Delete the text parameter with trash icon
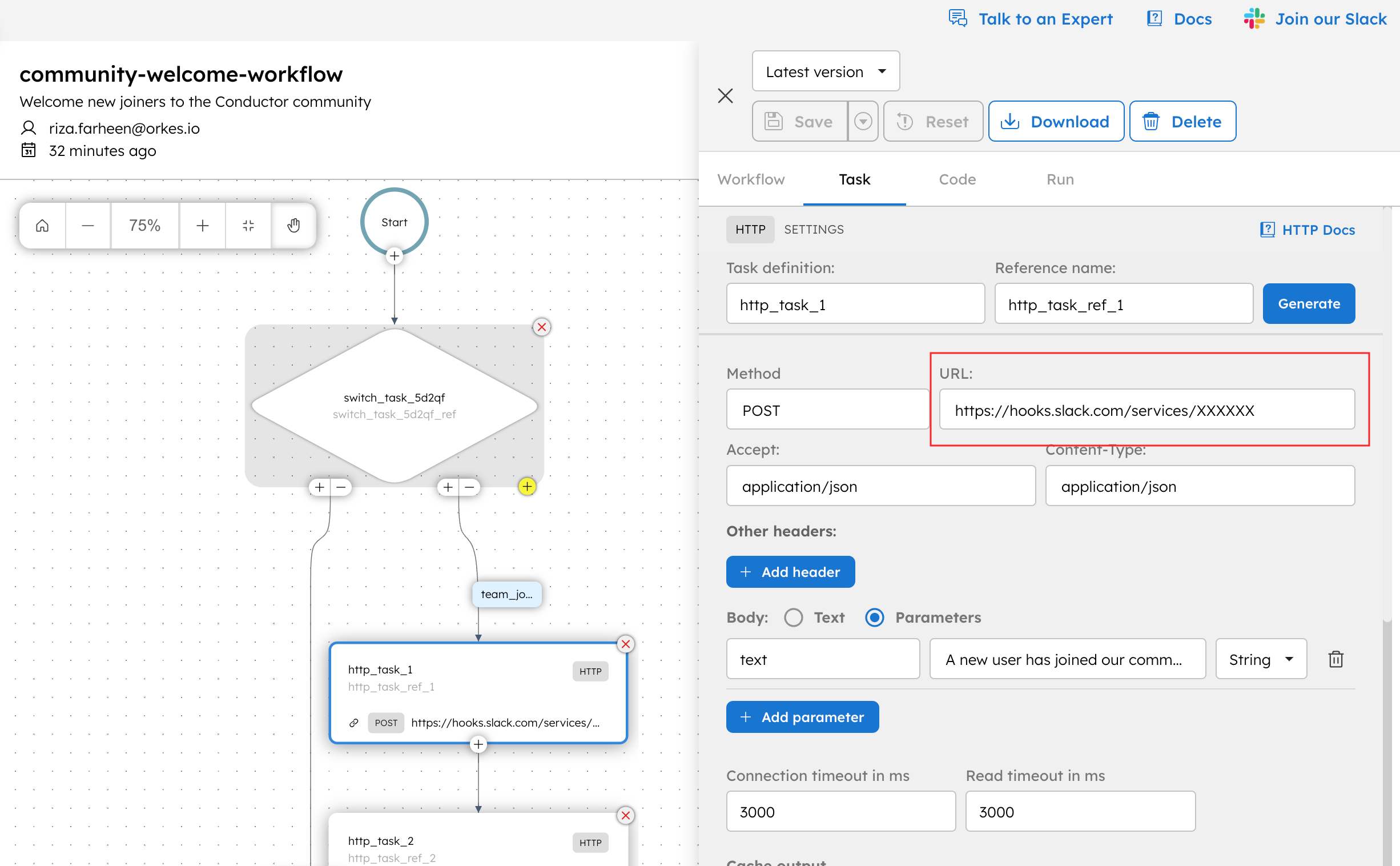 [x=1335, y=659]
